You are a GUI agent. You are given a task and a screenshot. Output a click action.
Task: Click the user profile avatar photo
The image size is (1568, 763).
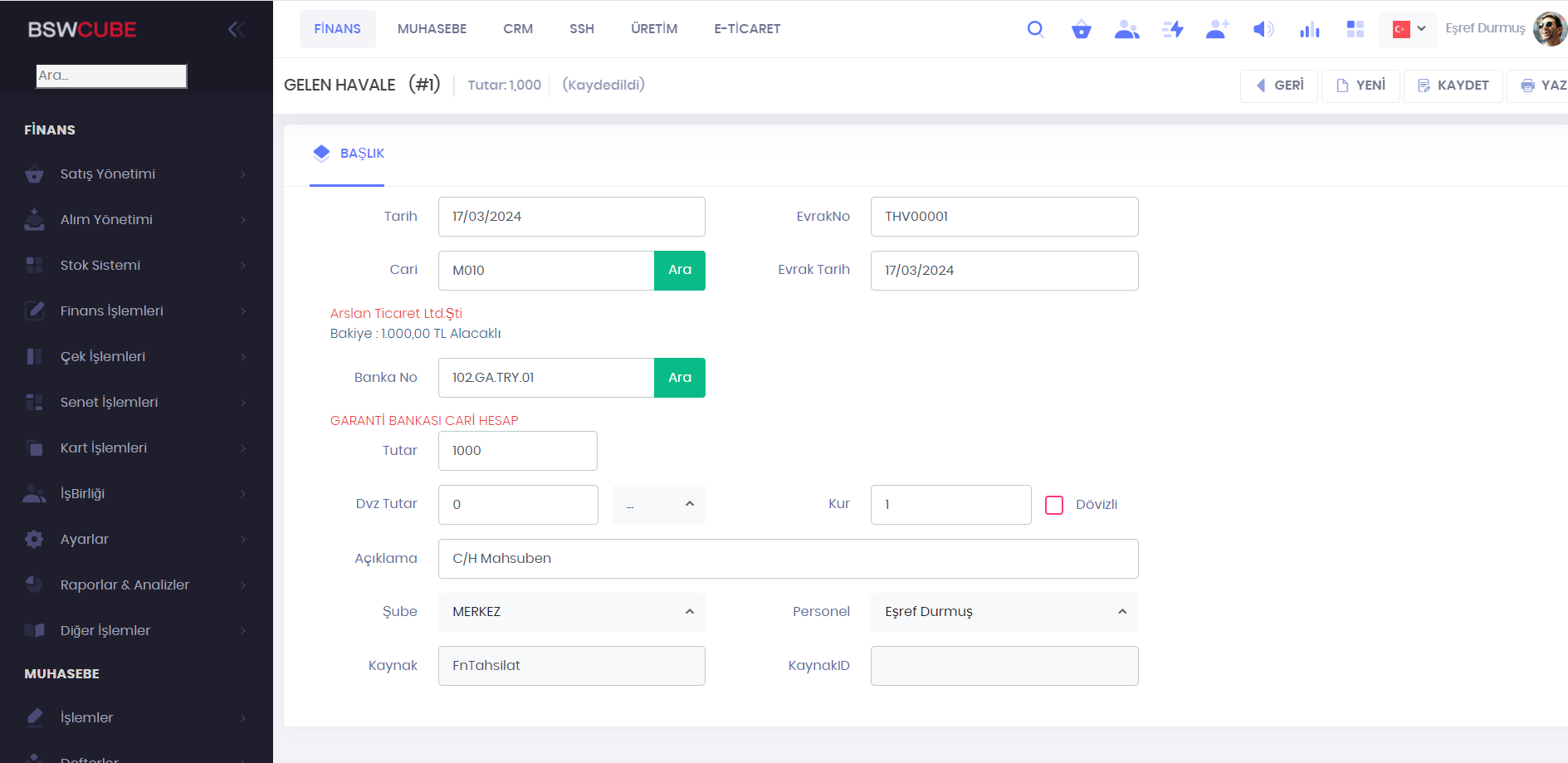(1549, 29)
